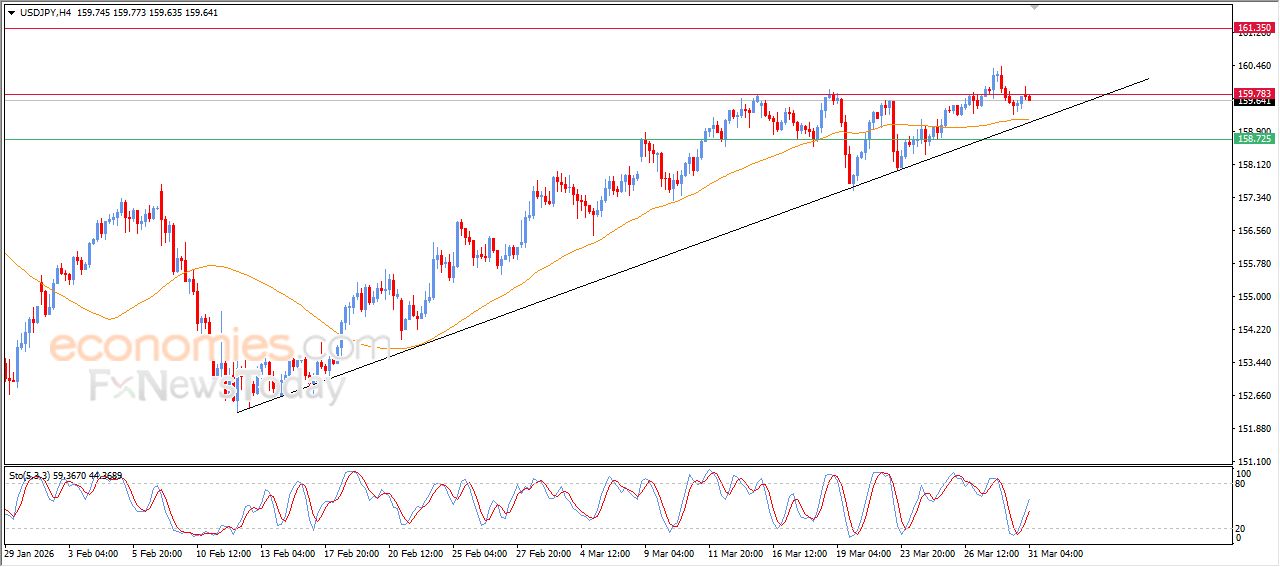Select the 159.783 red price label
Viewport: 1280px width, 567px height.
click(x=1253, y=93)
